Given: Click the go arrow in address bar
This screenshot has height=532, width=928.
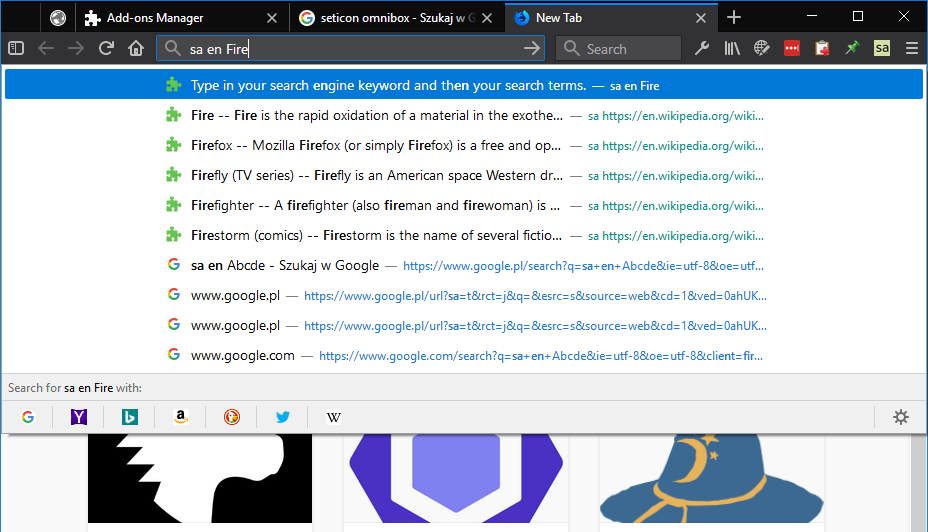Looking at the screenshot, I should tap(531, 48).
